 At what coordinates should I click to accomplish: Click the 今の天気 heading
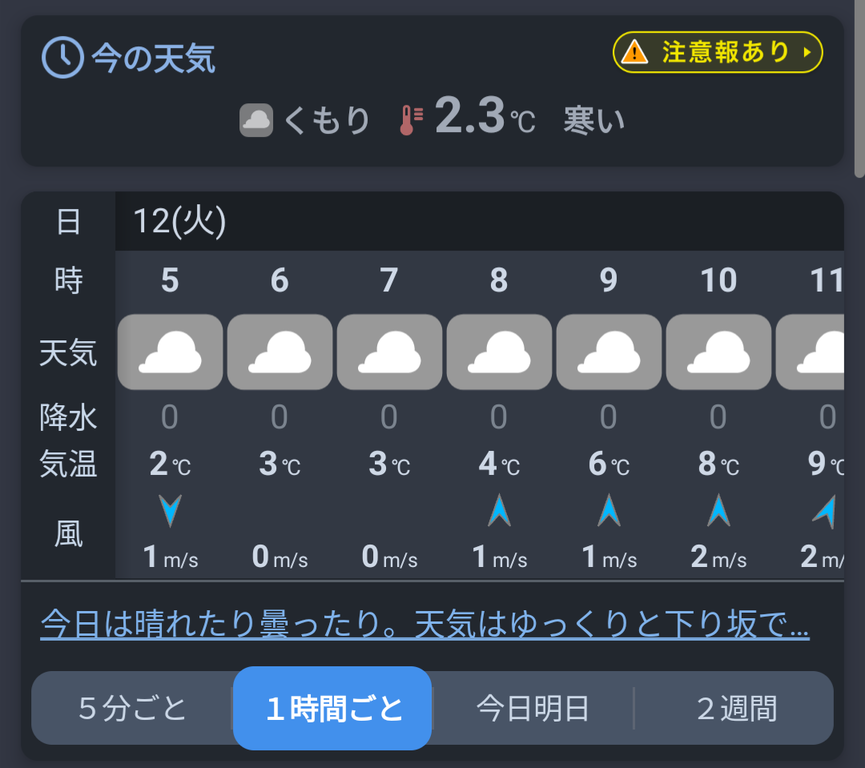(153, 58)
